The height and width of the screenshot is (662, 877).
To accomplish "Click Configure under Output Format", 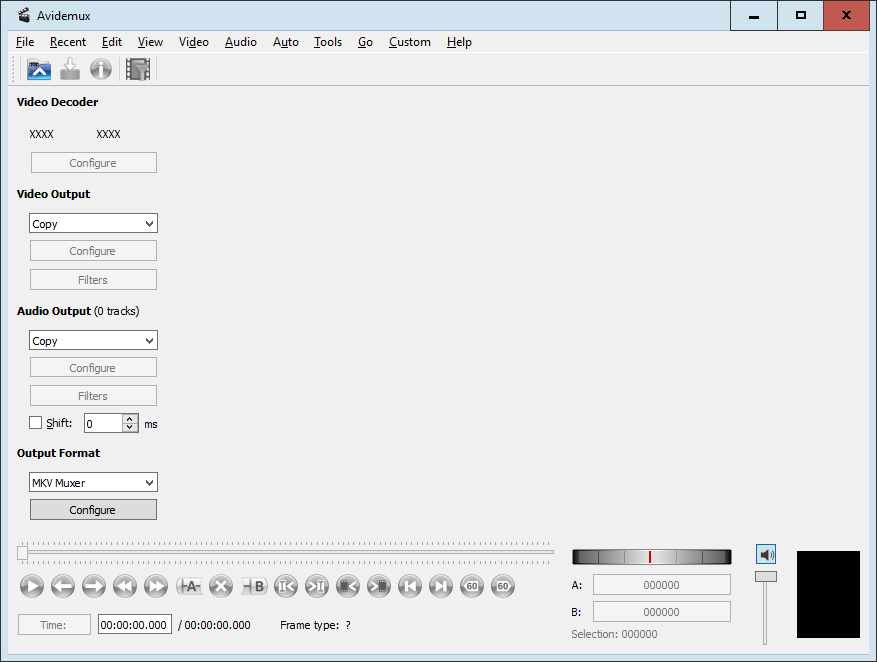I will click(x=93, y=510).
